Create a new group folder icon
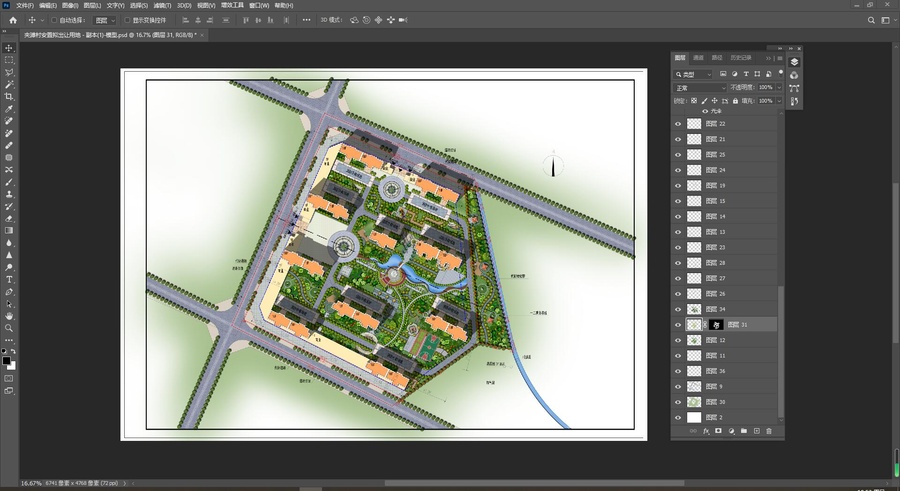The width and height of the screenshot is (900, 491). tap(744, 431)
